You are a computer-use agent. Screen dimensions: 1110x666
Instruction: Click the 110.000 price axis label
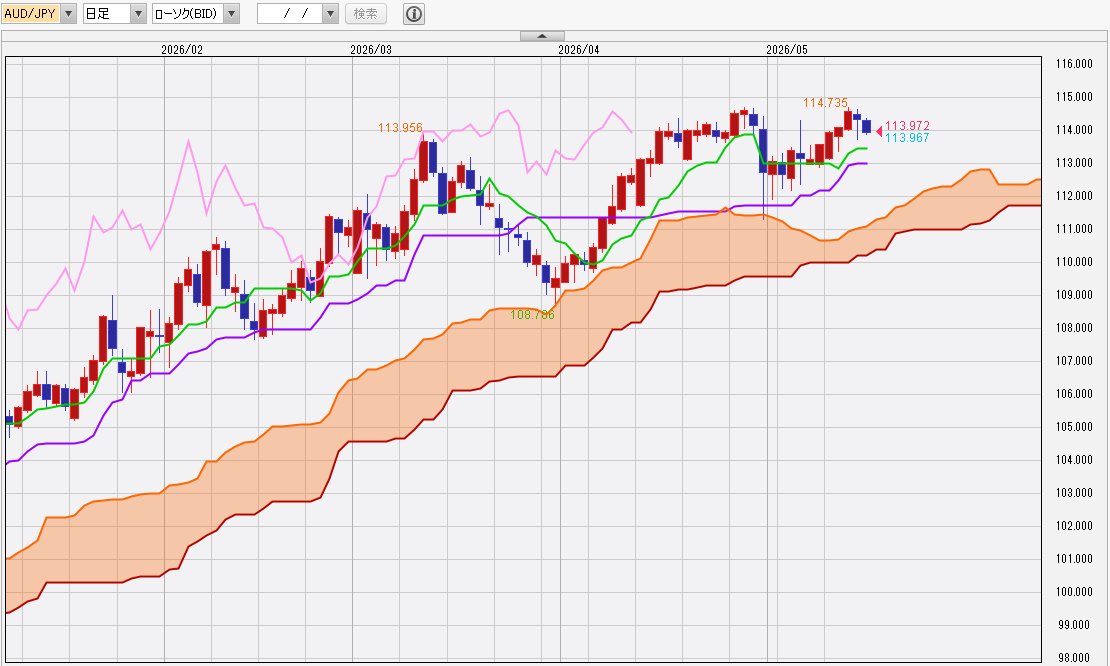(1074, 261)
